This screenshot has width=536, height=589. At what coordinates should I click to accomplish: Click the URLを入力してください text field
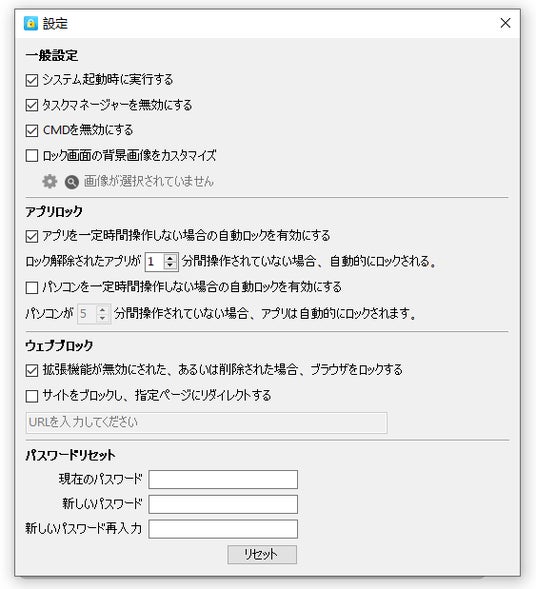click(x=207, y=423)
